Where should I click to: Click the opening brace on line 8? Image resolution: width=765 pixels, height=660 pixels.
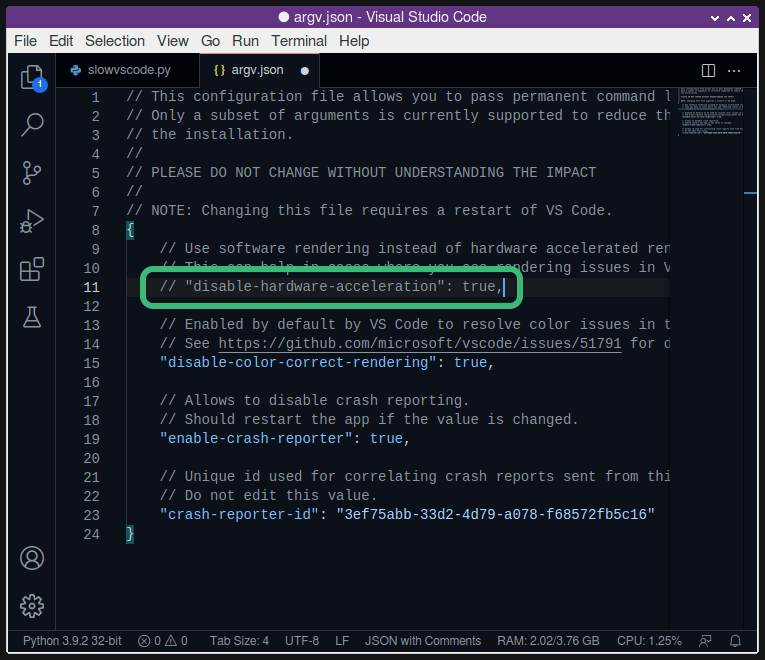click(x=130, y=230)
